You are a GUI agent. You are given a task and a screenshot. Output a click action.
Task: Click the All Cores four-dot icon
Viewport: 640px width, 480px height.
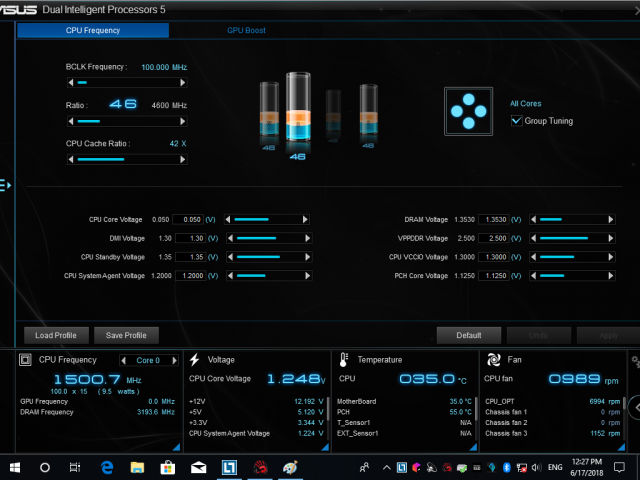[x=469, y=111]
